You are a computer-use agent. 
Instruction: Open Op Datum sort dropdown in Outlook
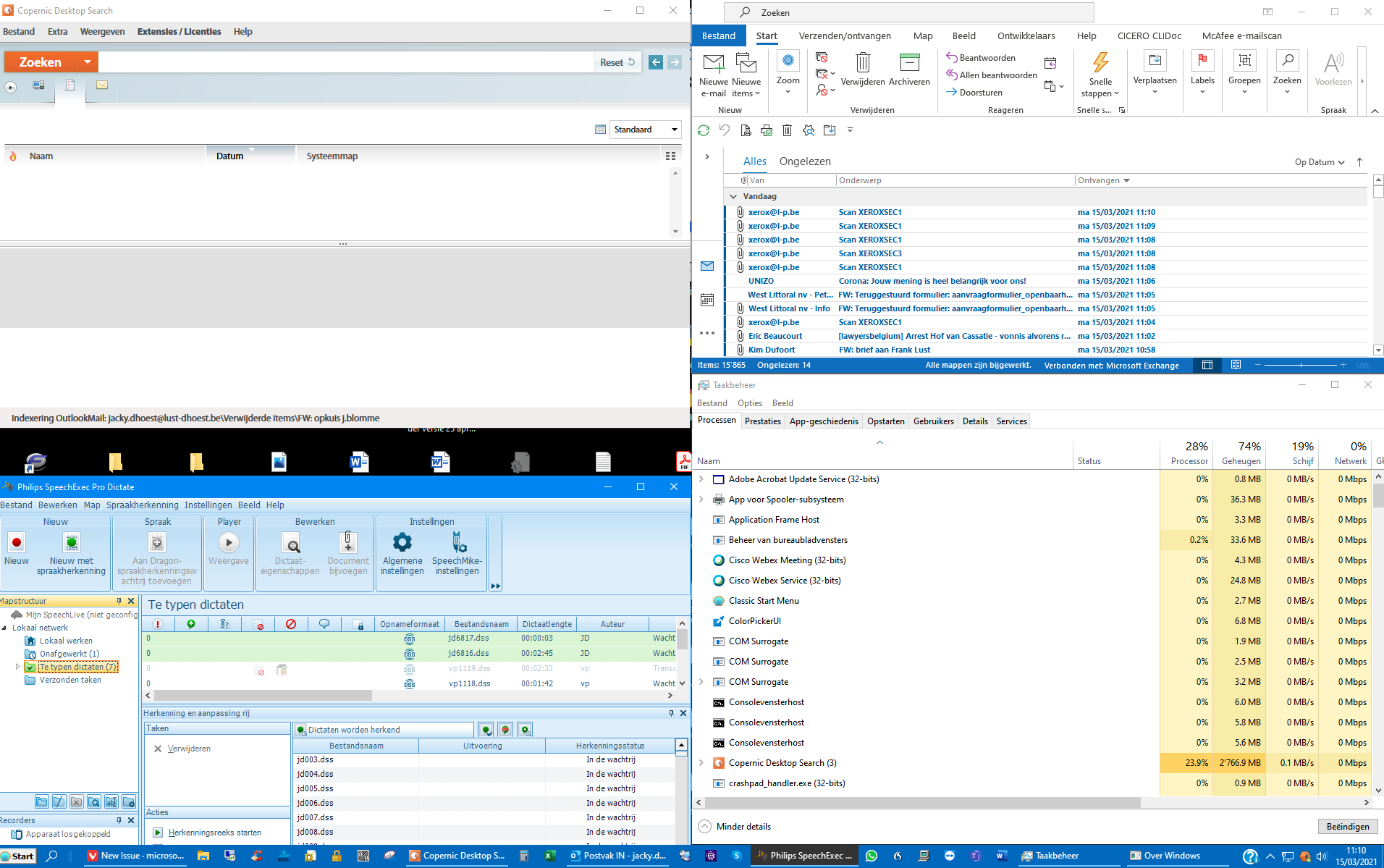1320,162
